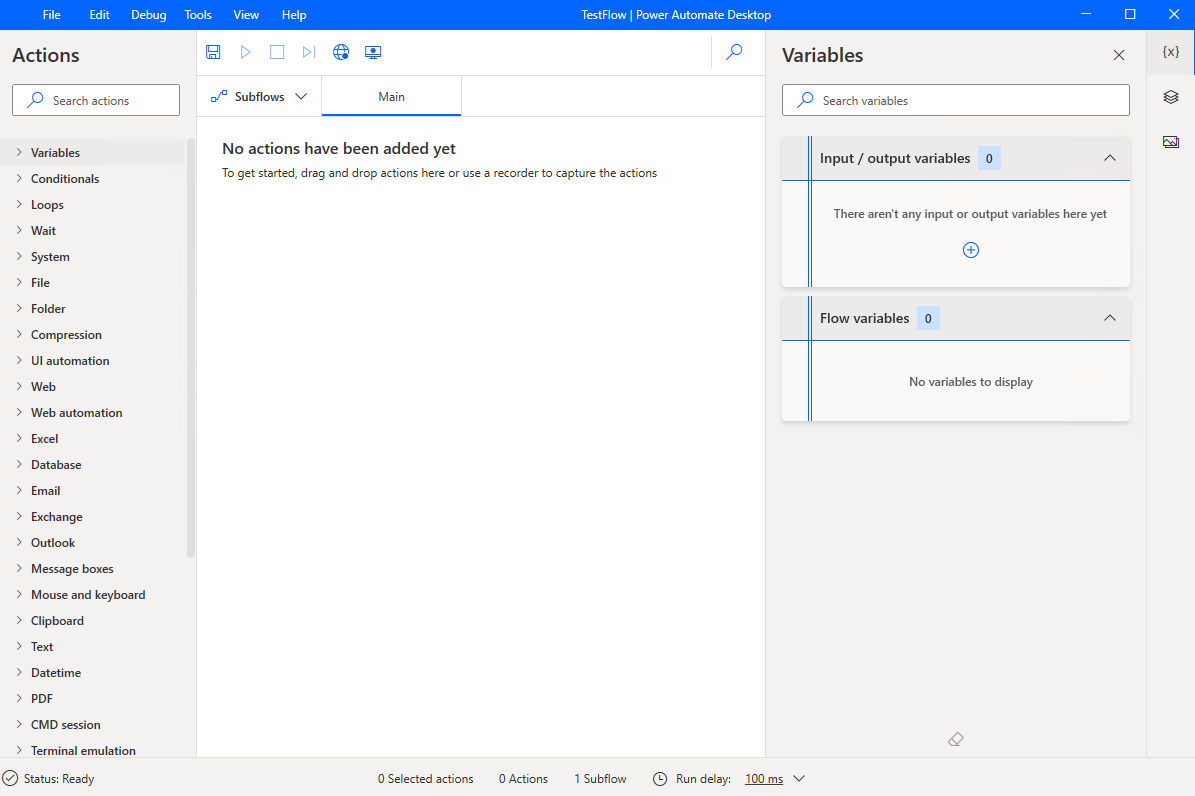Viewport: 1195px width, 796px height.
Task: Click the run delay clock icon
Action: (660, 778)
